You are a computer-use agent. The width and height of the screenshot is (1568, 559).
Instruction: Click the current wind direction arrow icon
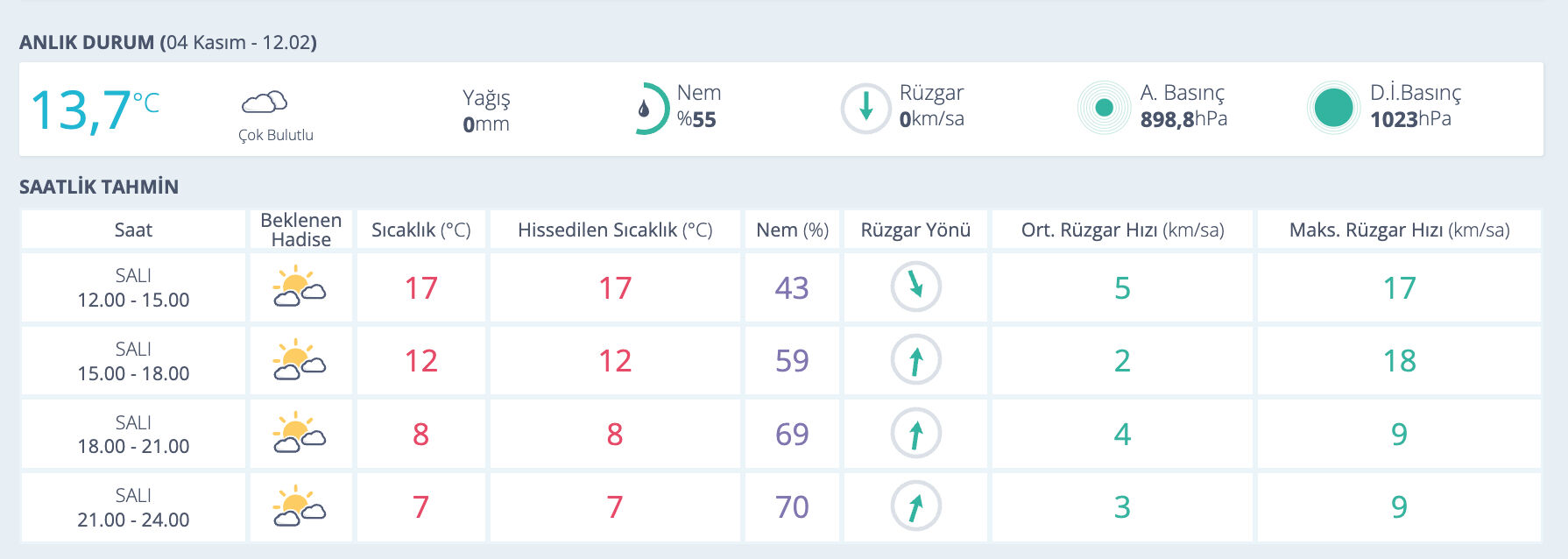coord(865,109)
